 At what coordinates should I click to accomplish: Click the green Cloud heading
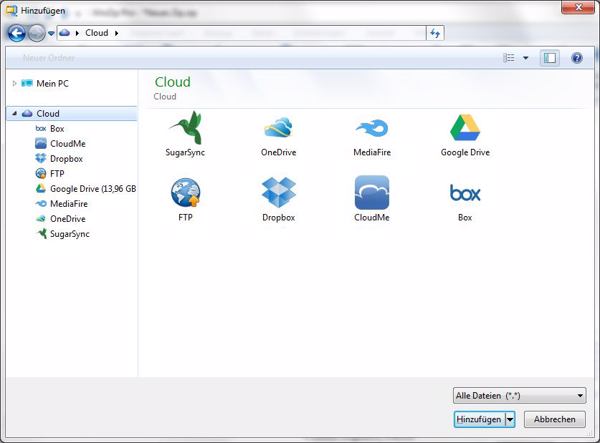tap(173, 82)
